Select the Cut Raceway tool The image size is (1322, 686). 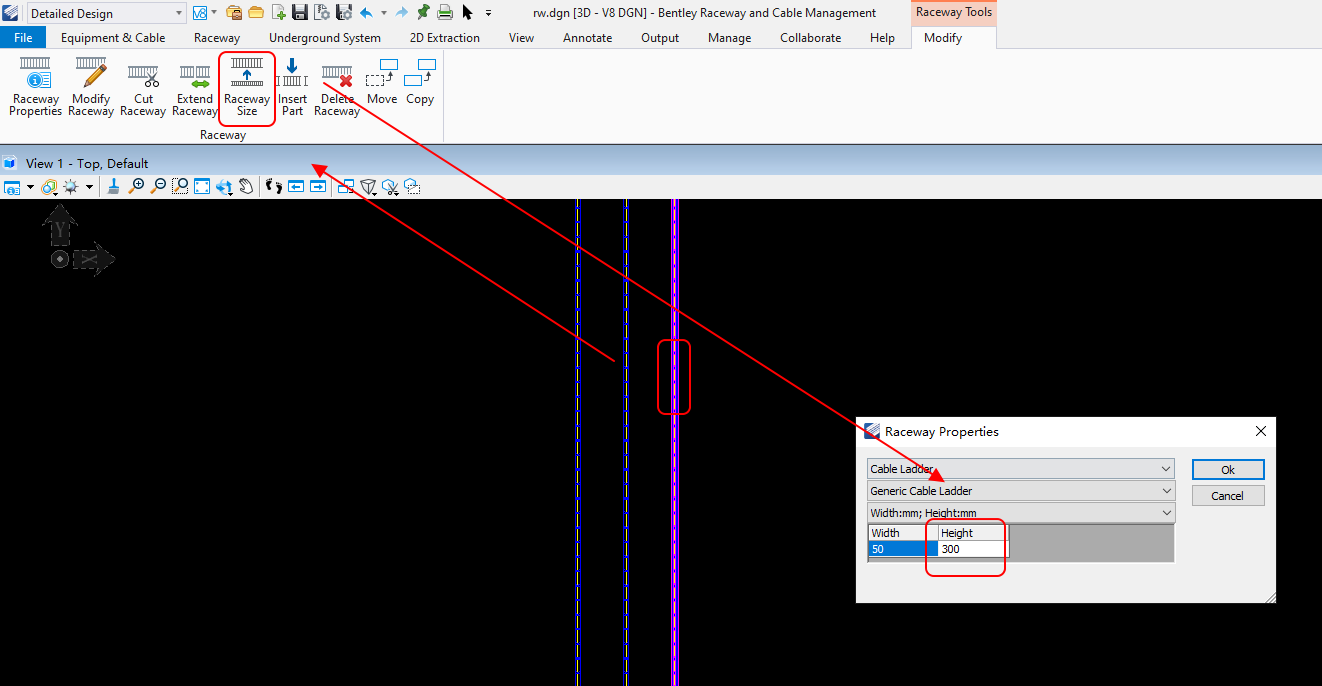point(143,87)
